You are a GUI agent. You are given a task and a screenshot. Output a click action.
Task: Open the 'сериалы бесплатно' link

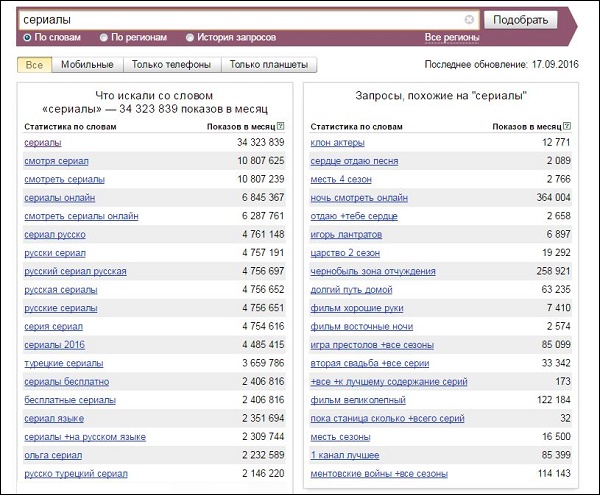(67, 381)
